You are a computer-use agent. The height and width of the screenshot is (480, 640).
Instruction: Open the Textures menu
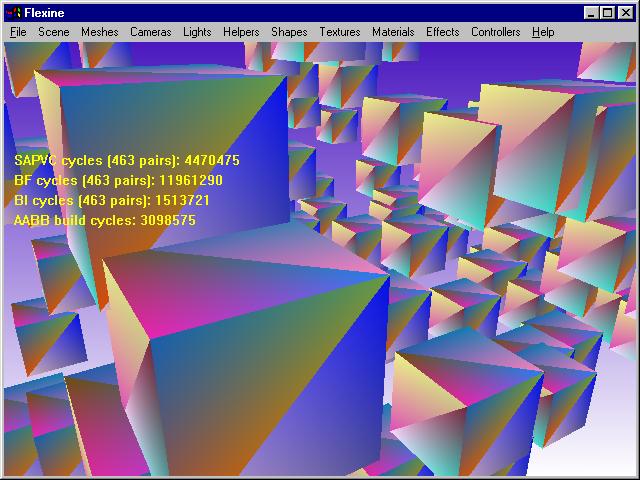[340, 32]
